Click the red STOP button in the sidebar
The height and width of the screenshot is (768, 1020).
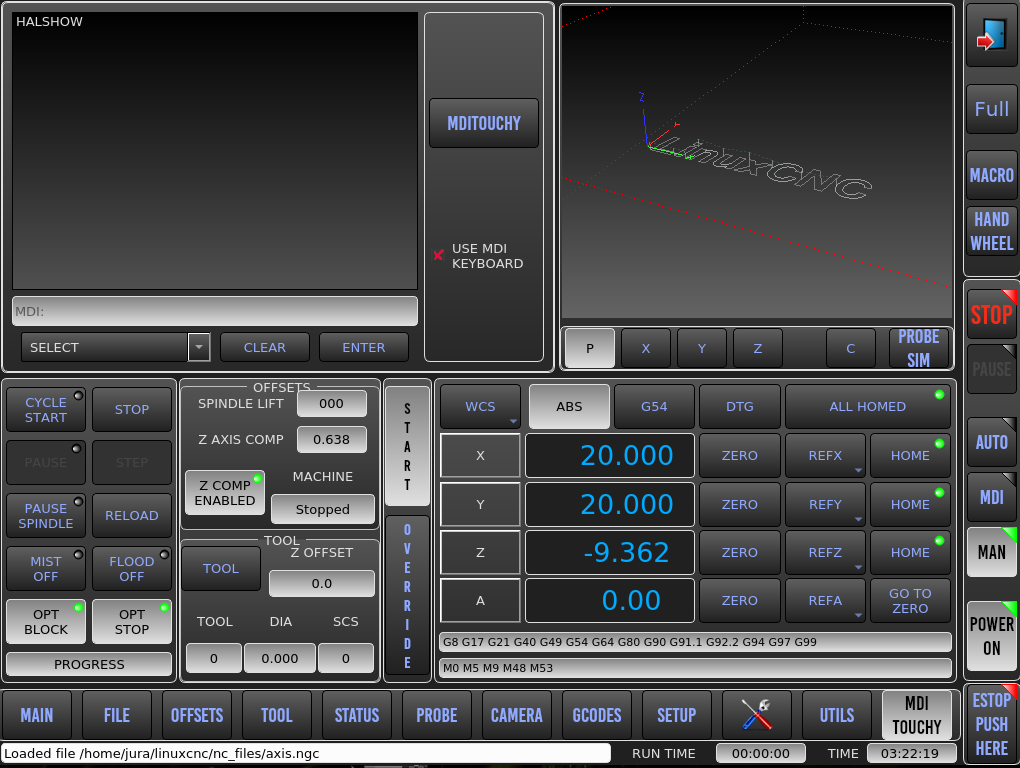tap(991, 314)
